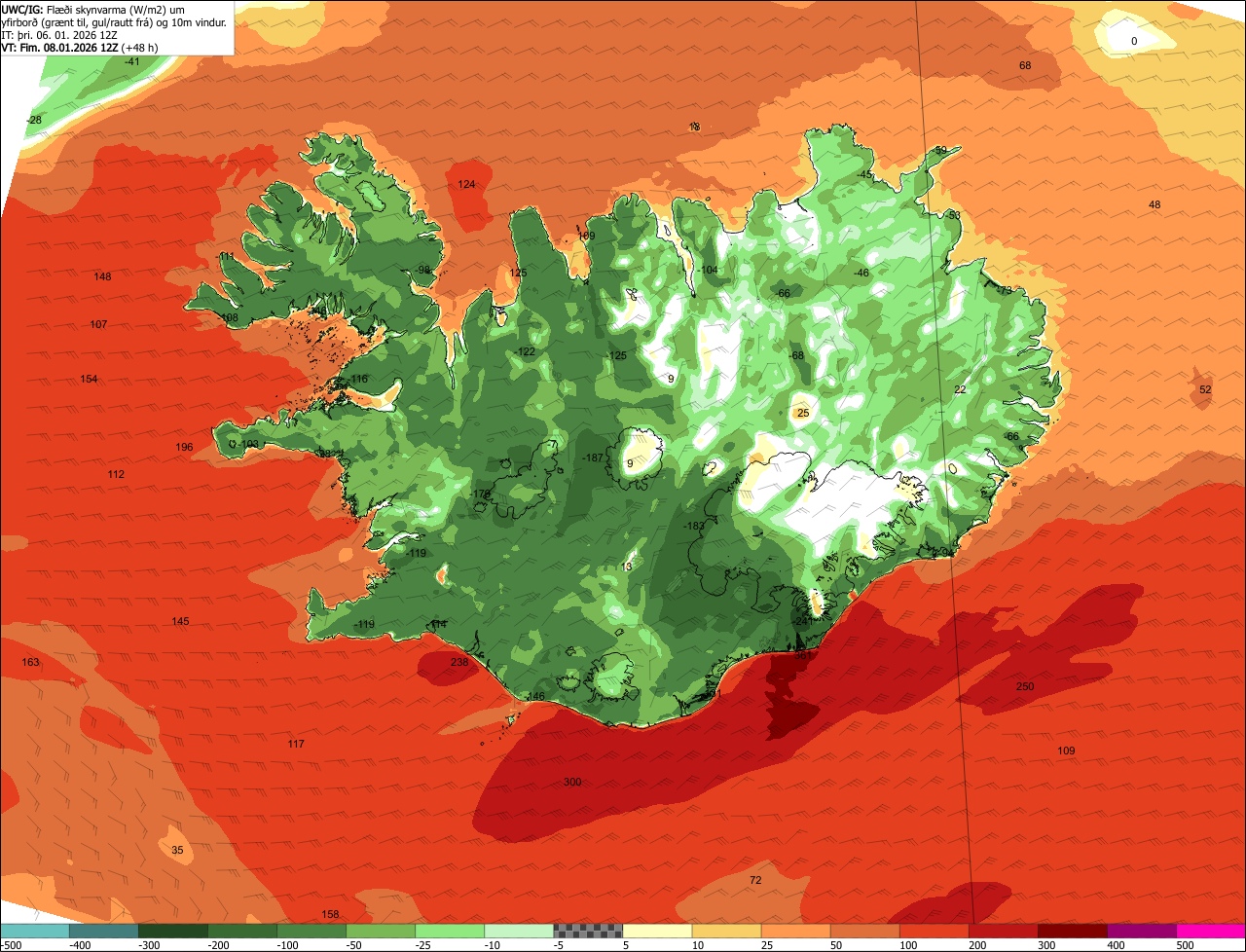The image size is (1246, 952).
Task: Click the '-41' flux value
Action: pyautogui.click(x=132, y=61)
